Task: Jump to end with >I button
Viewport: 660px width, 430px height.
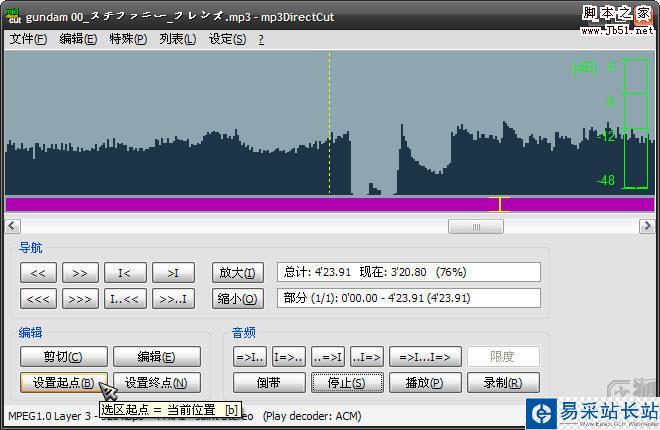Action: tap(173, 273)
